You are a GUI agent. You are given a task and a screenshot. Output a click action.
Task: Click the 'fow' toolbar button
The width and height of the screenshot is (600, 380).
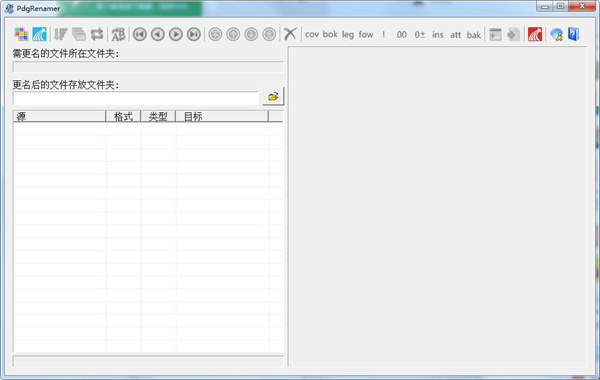click(x=366, y=34)
